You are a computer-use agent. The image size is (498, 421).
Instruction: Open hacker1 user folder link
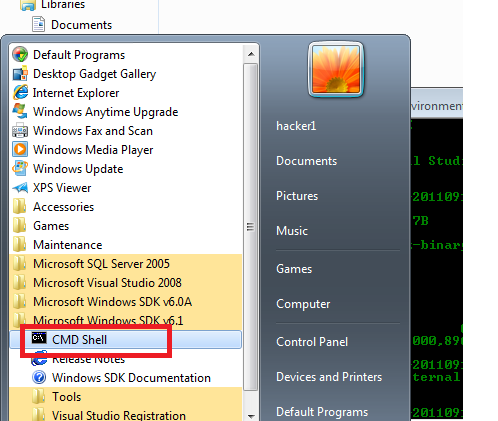296,126
